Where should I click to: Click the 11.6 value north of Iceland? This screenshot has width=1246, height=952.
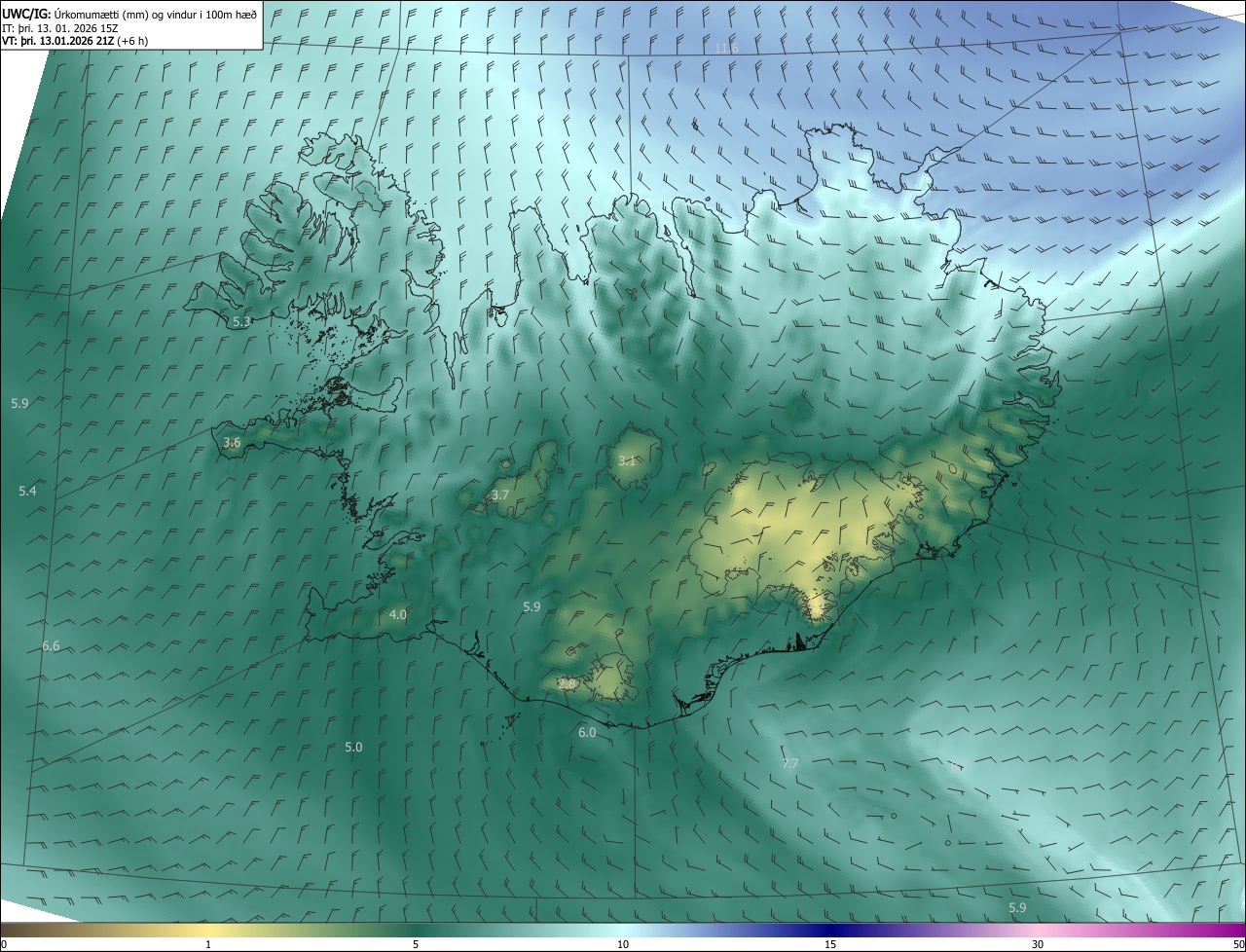coord(727,49)
